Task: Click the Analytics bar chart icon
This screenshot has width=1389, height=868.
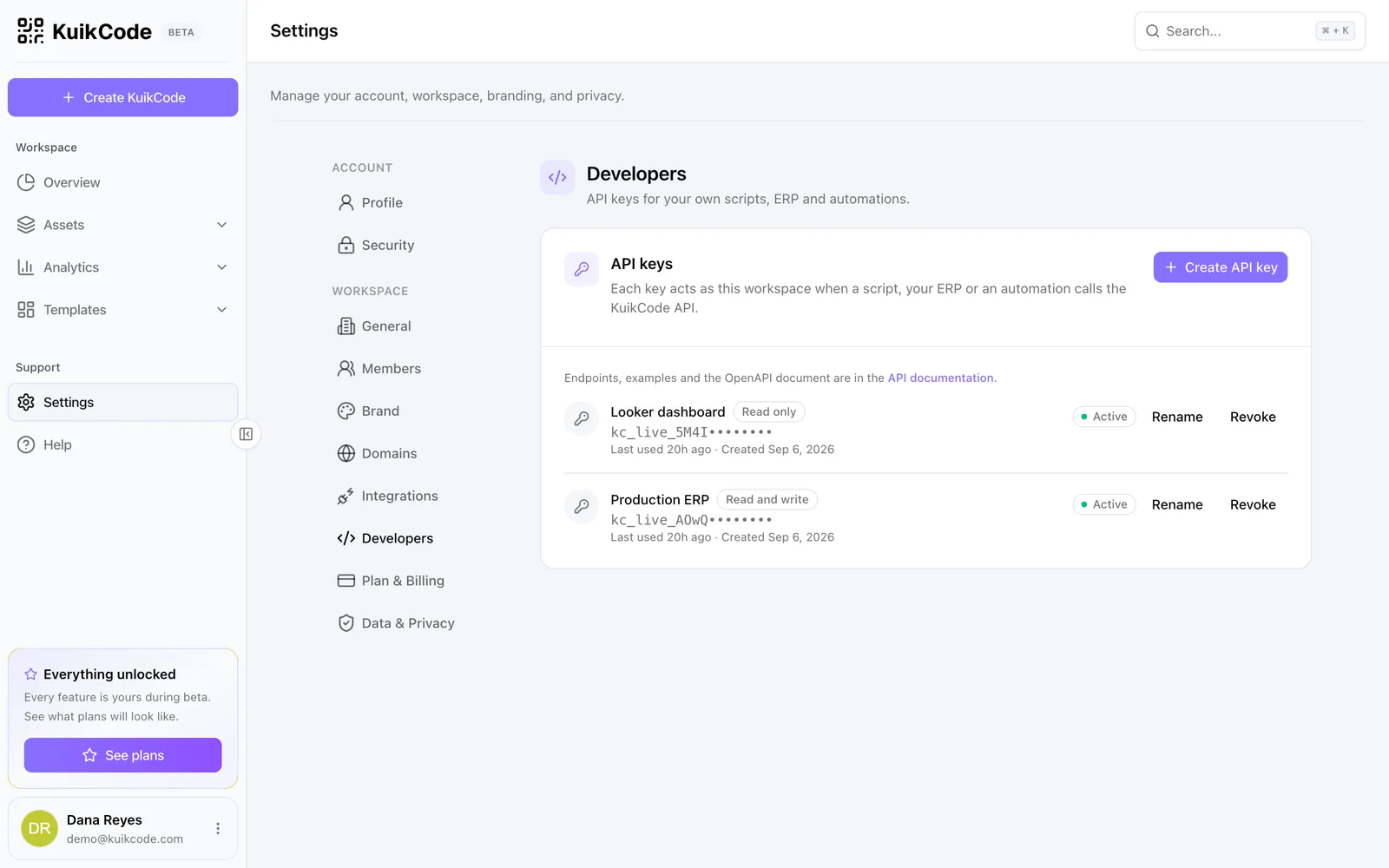Action: [26, 267]
